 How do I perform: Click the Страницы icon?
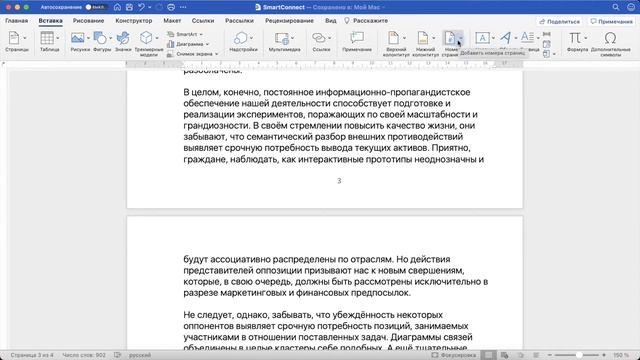tap(14, 38)
